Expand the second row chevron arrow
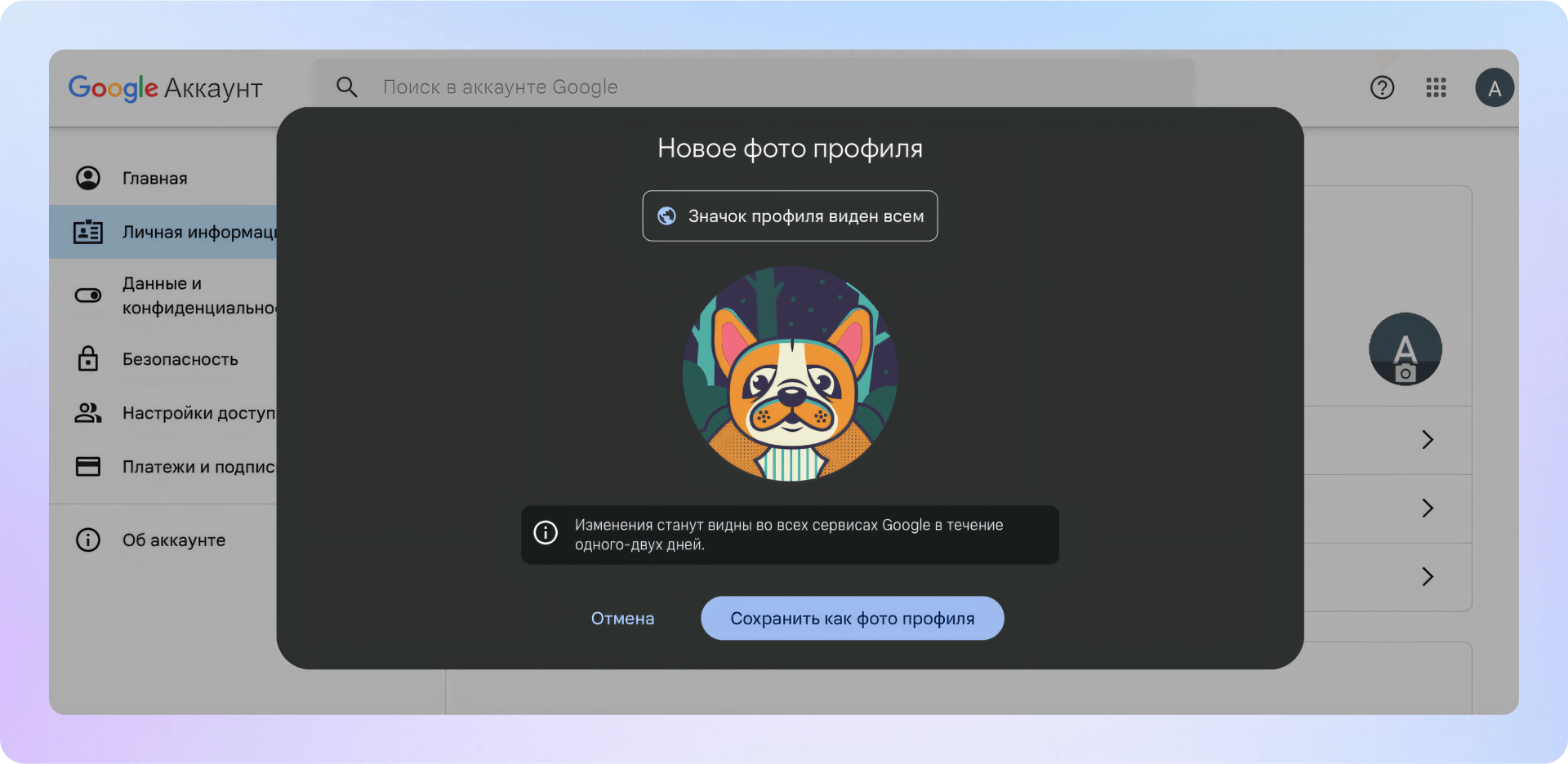The height and width of the screenshot is (764, 1568). click(x=1427, y=509)
